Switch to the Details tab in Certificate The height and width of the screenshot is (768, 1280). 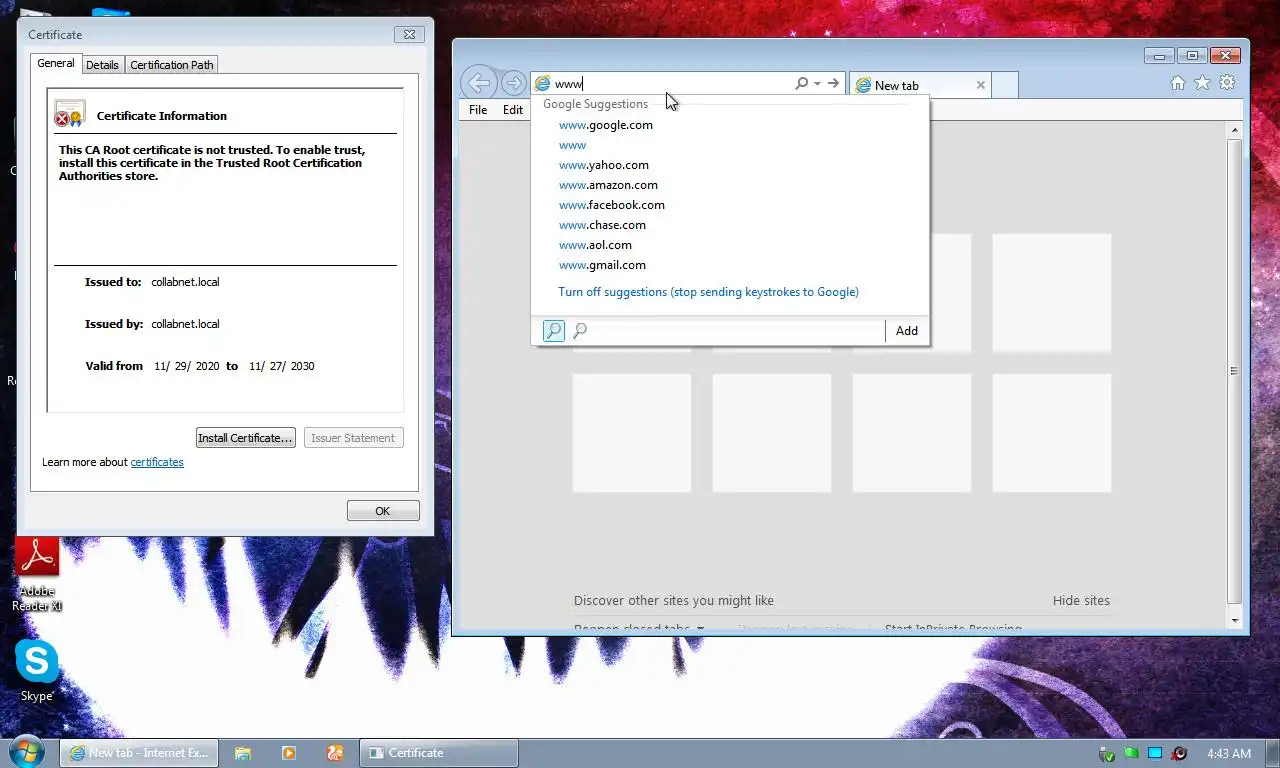coord(102,65)
